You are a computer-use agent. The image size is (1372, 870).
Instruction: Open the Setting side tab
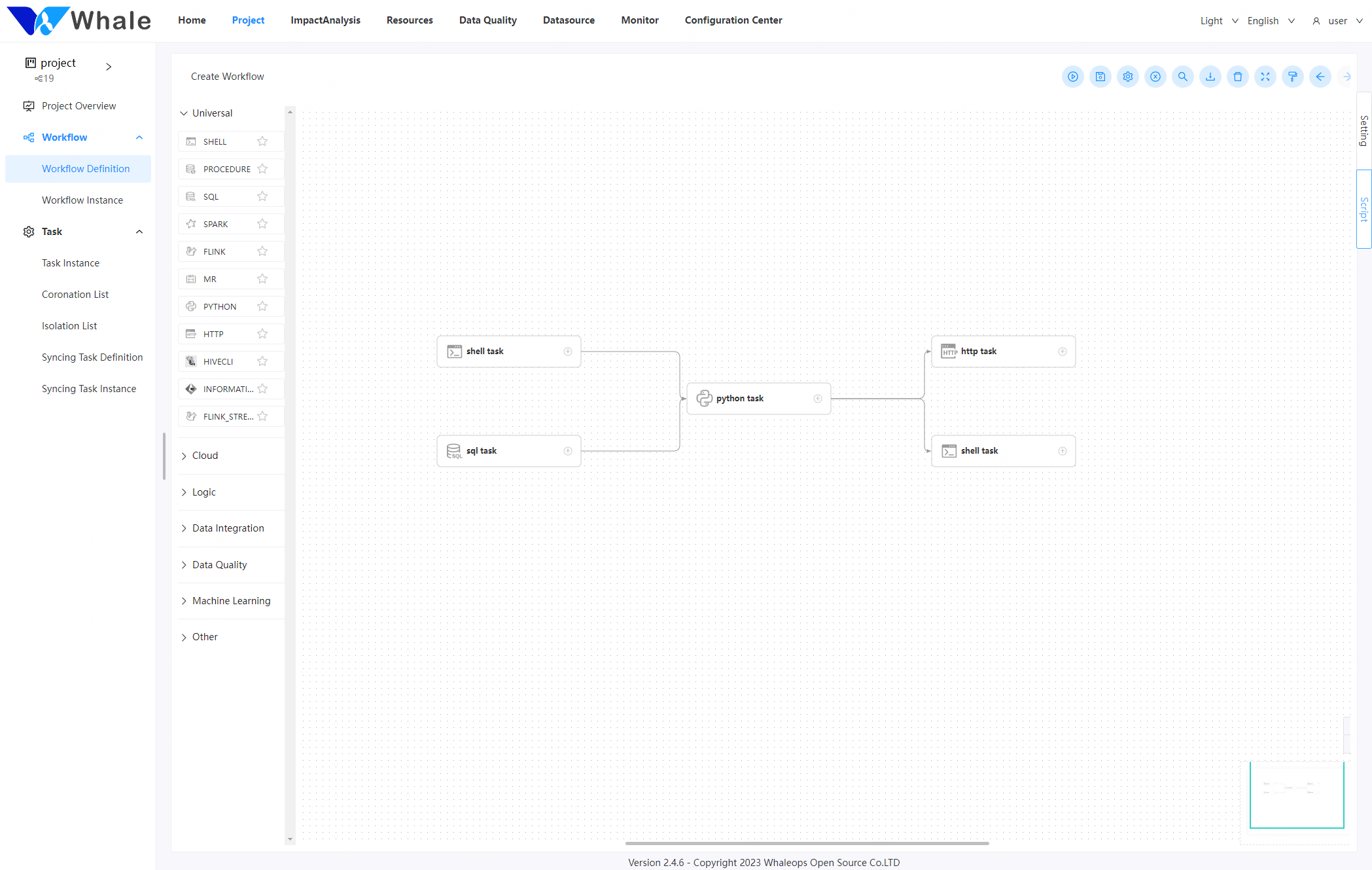point(1364,131)
